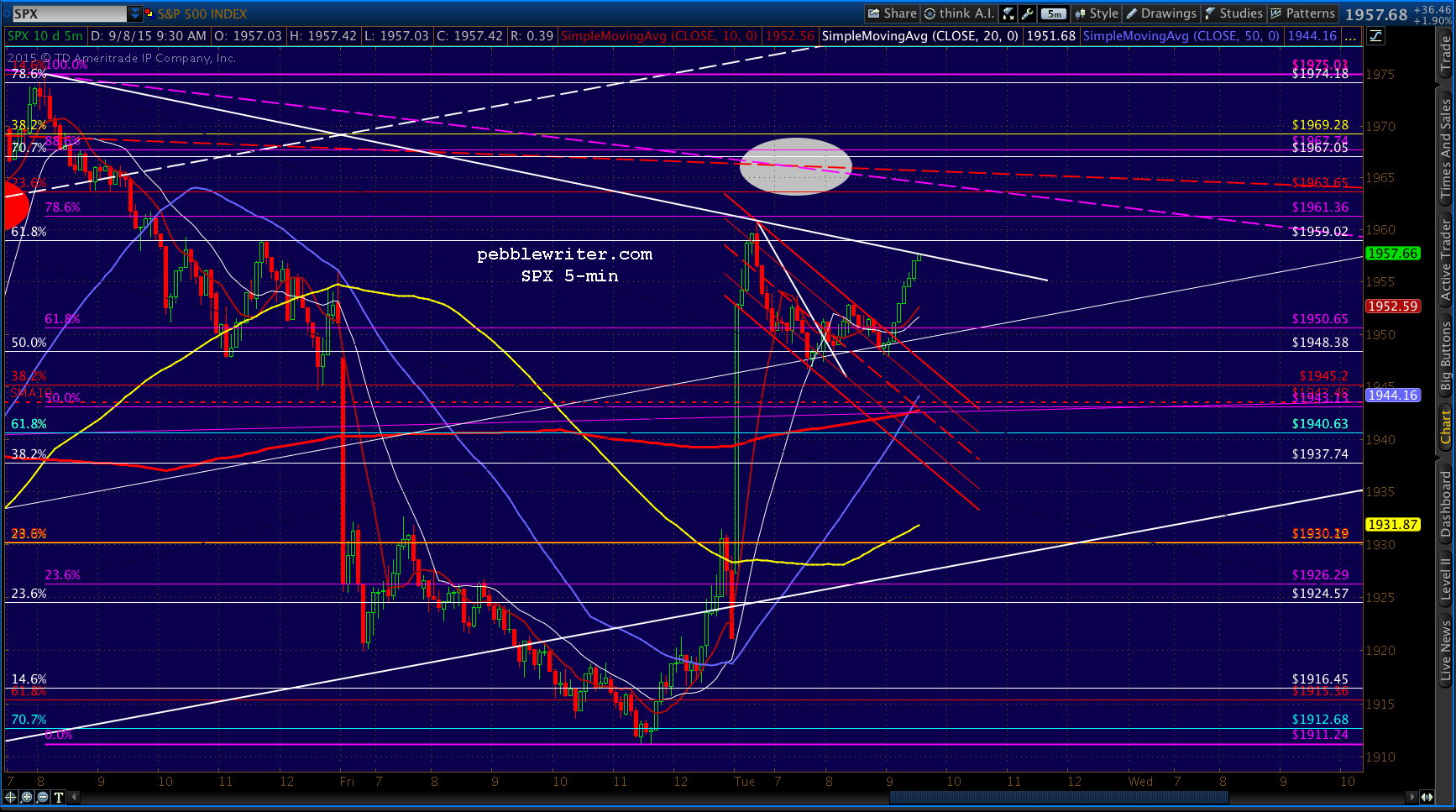Open the Style menu

point(1097,13)
